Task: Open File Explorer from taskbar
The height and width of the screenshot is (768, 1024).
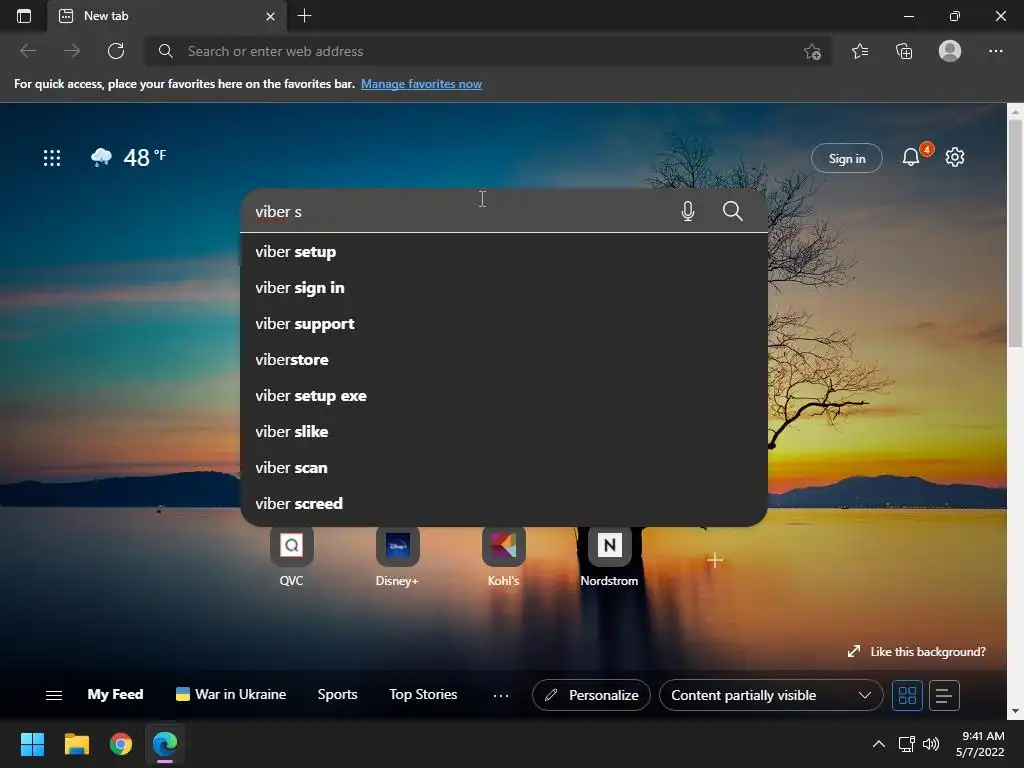Action: point(76,744)
